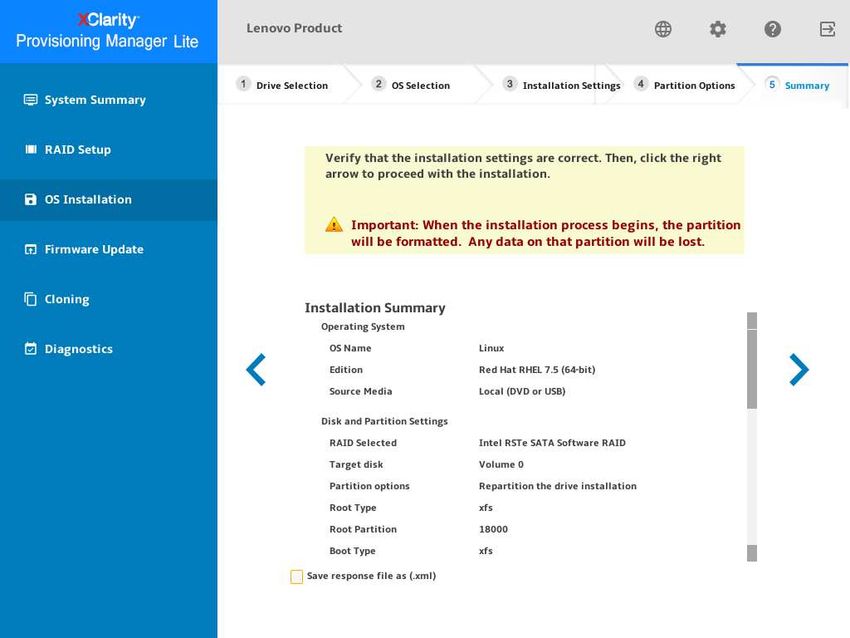Click the OS Name value Linux
Viewport: 850px width, 638px height.
492,348
